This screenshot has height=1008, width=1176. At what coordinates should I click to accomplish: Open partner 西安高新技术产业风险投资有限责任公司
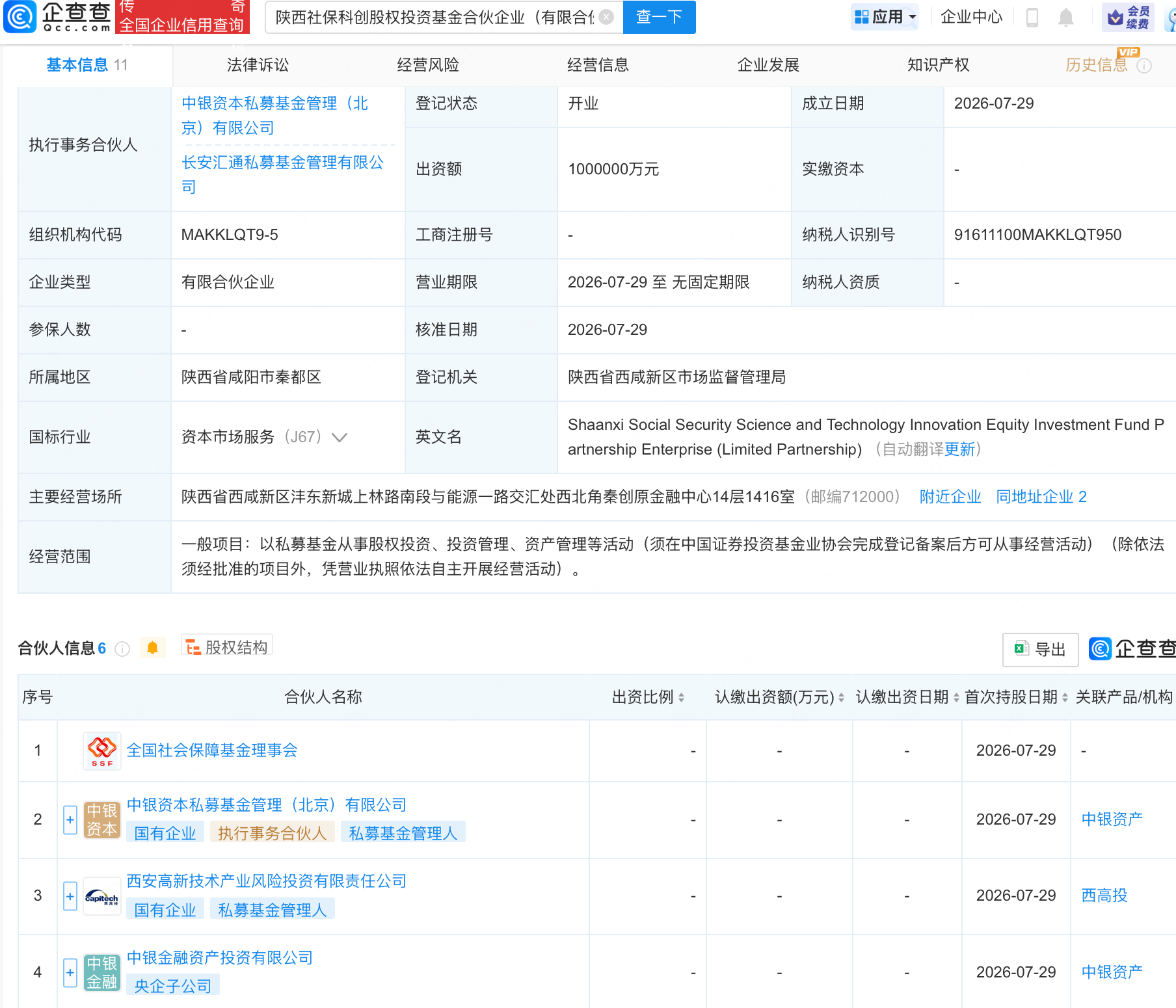(x=267, y=881)
